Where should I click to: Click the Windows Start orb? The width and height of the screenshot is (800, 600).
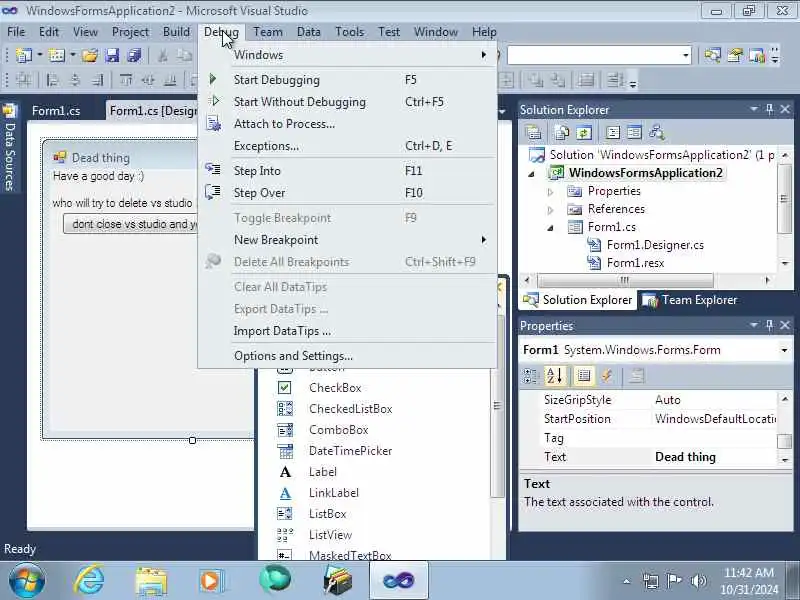click(27, 581)
